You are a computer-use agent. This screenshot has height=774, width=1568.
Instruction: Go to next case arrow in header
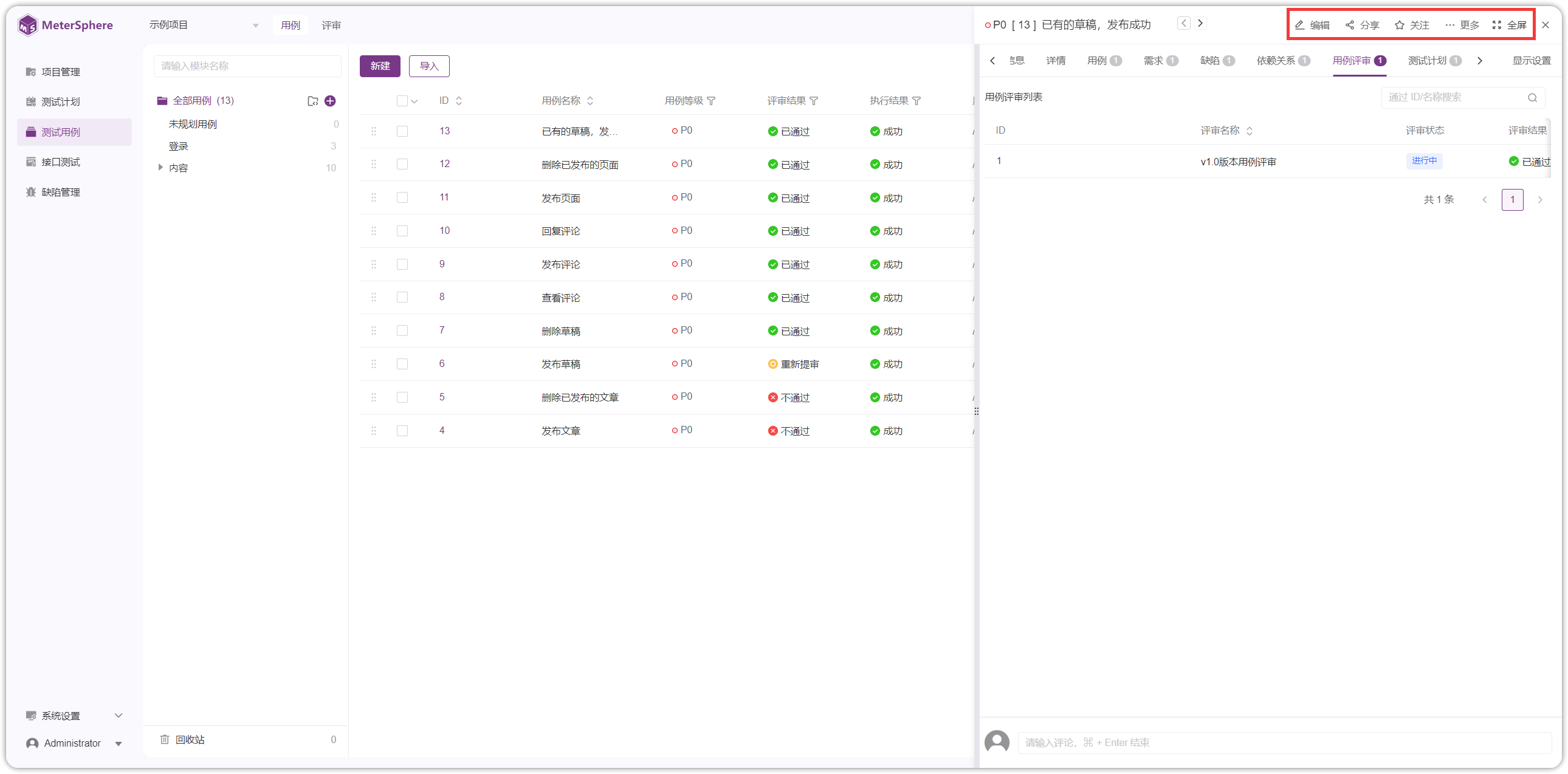(x=1200, y=24)
